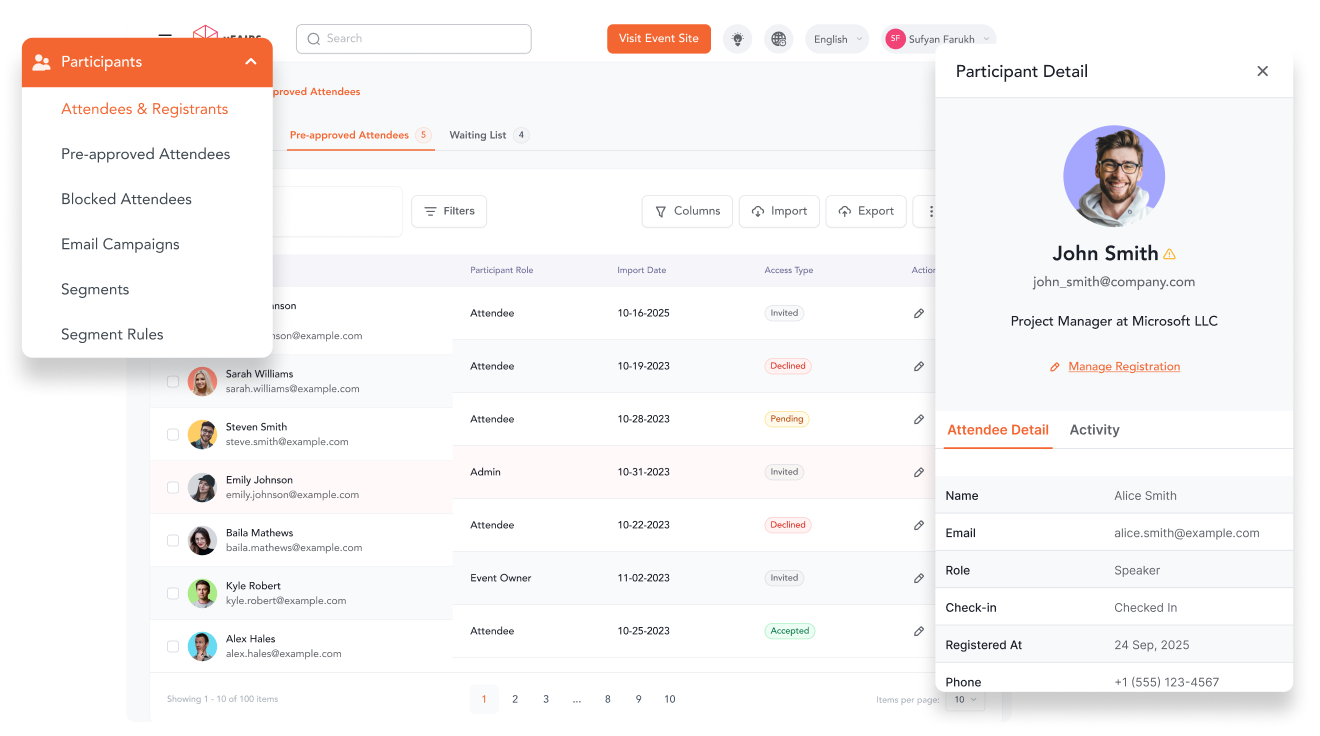Image resolution: width=1320 pixels, height=736 pixels.
Task: Open the three-dot more options menu
Action: click(930, 211)
